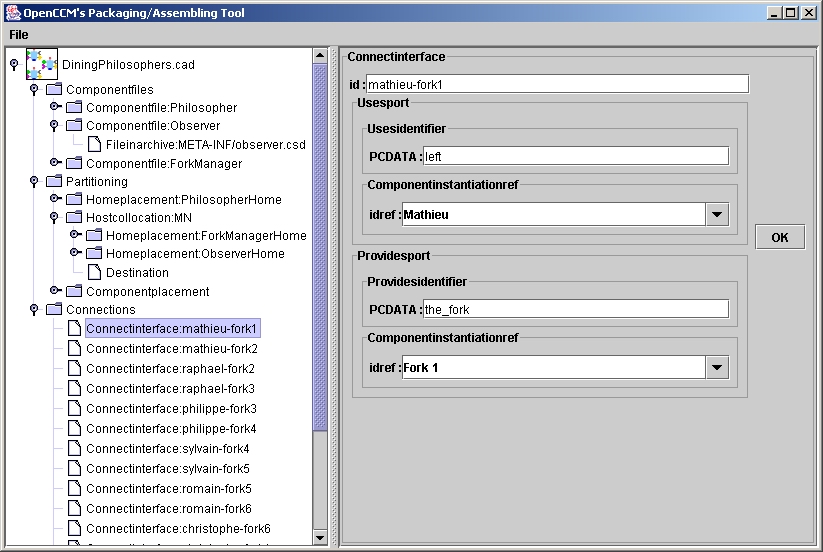The height and width of the screenshot is (552, 823).
Task: Click the mathieu-fork2 connection file icon
Action: (x=74, y=349)
